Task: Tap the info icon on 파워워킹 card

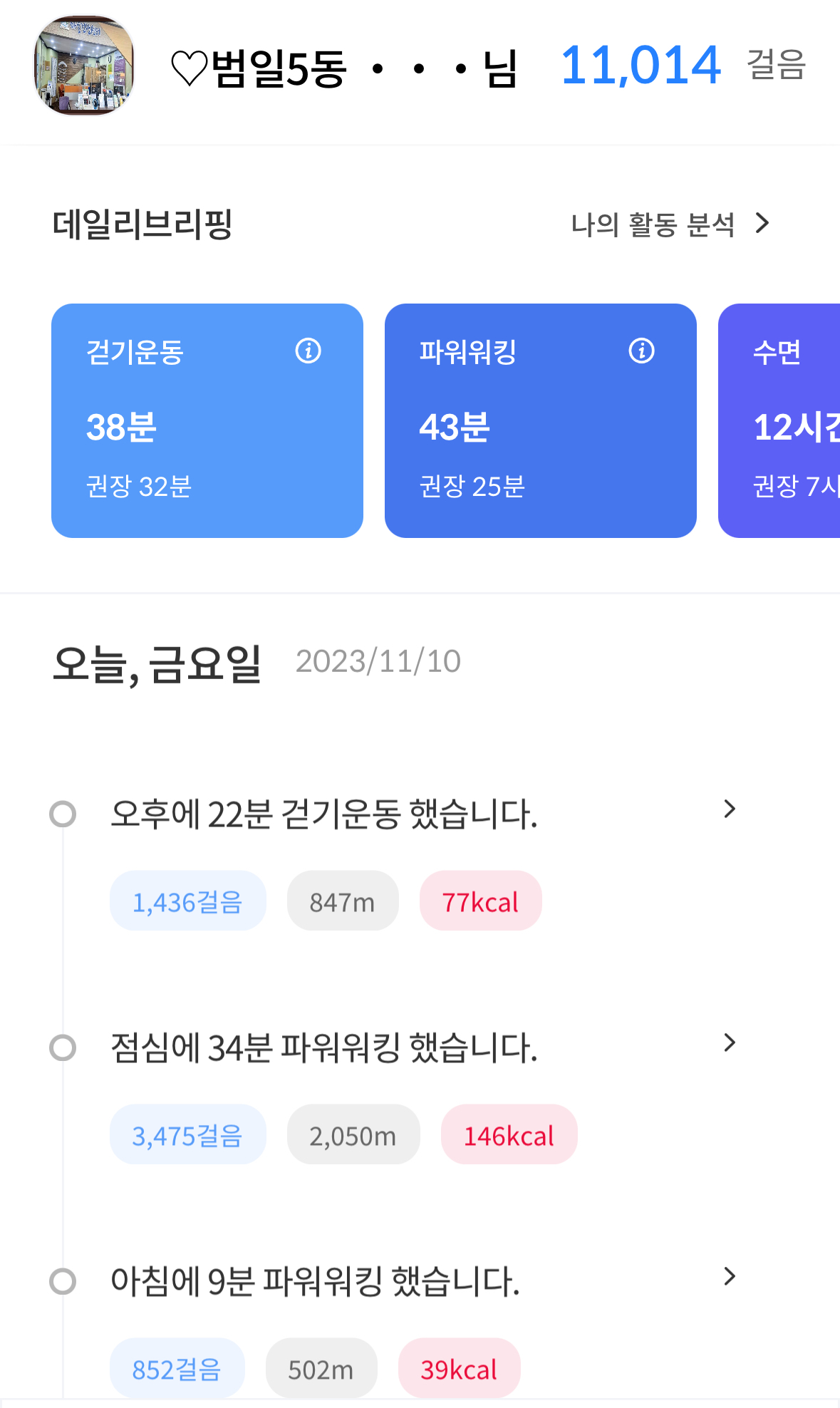Action: tap(641, 351)
